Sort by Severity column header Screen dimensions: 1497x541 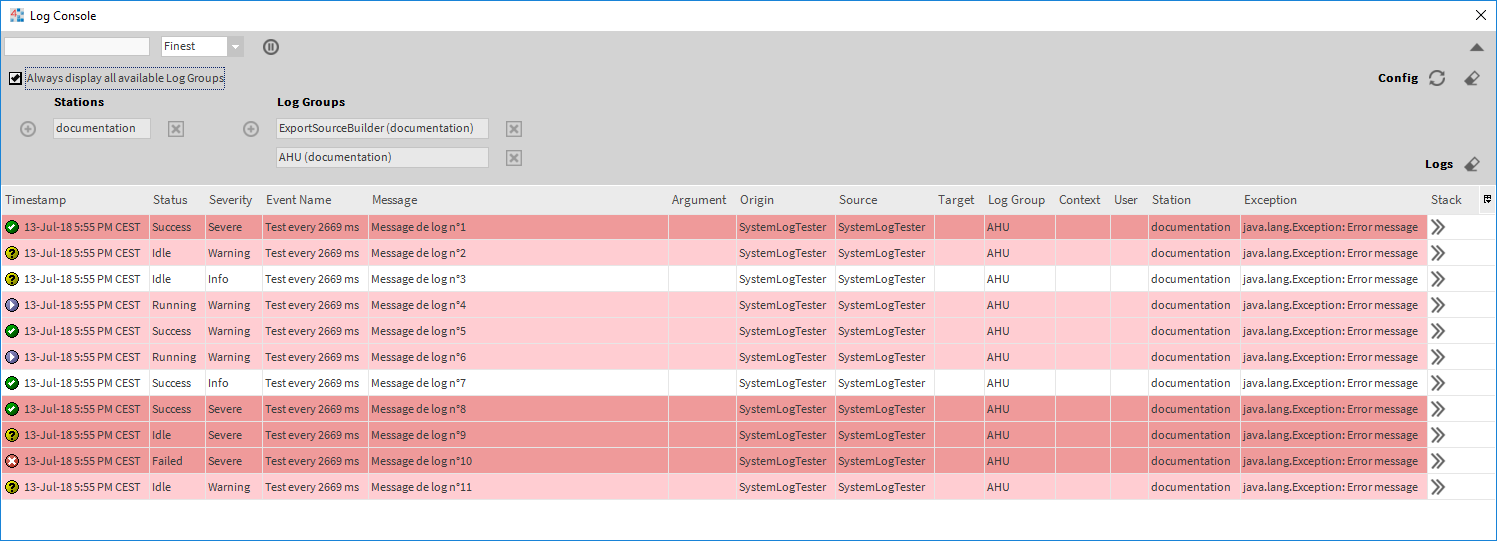pos(230,200)
